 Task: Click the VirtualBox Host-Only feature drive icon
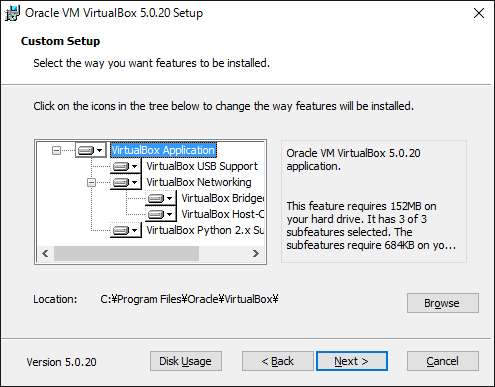156,214
